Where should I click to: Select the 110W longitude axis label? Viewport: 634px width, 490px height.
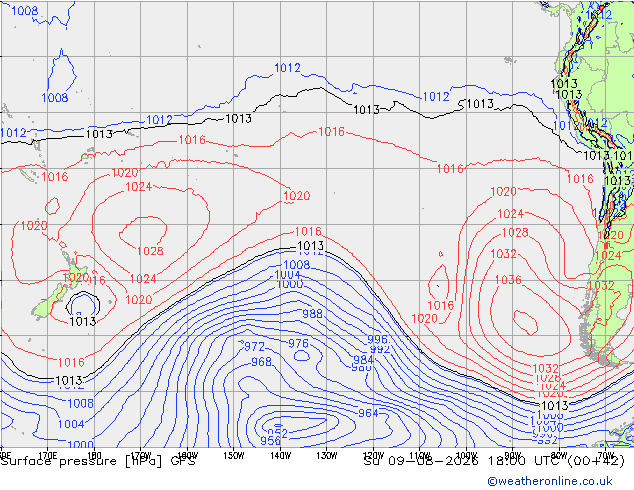tap(420, 456)
